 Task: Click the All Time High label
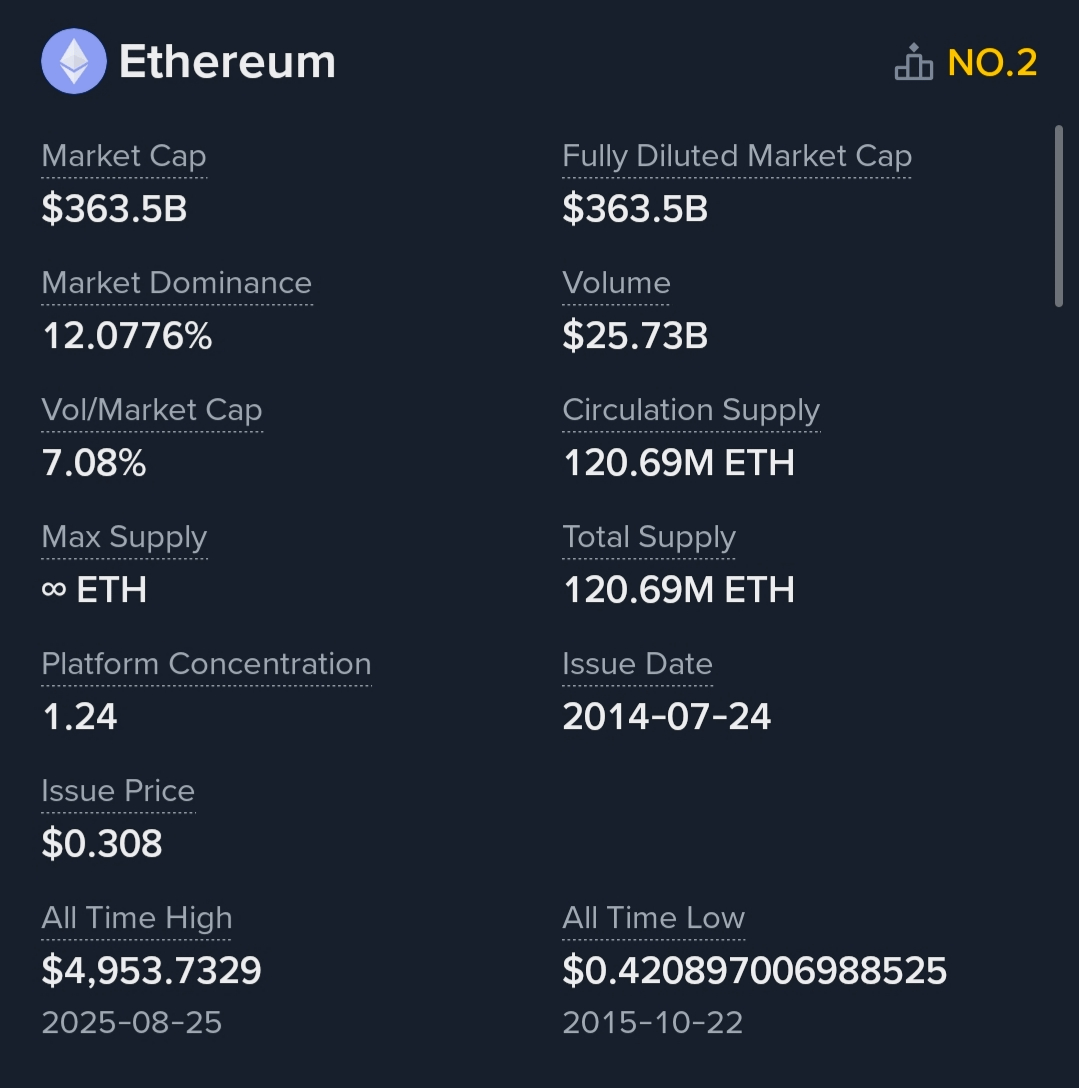pos(137,918)
